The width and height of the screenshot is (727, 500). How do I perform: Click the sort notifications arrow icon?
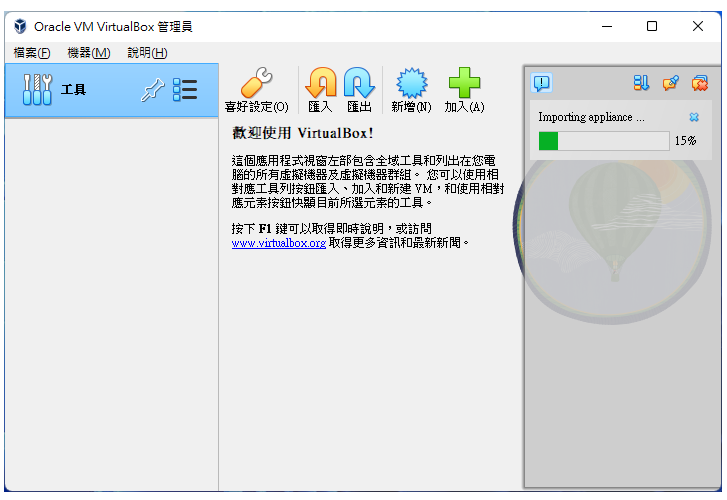[641, 83]
